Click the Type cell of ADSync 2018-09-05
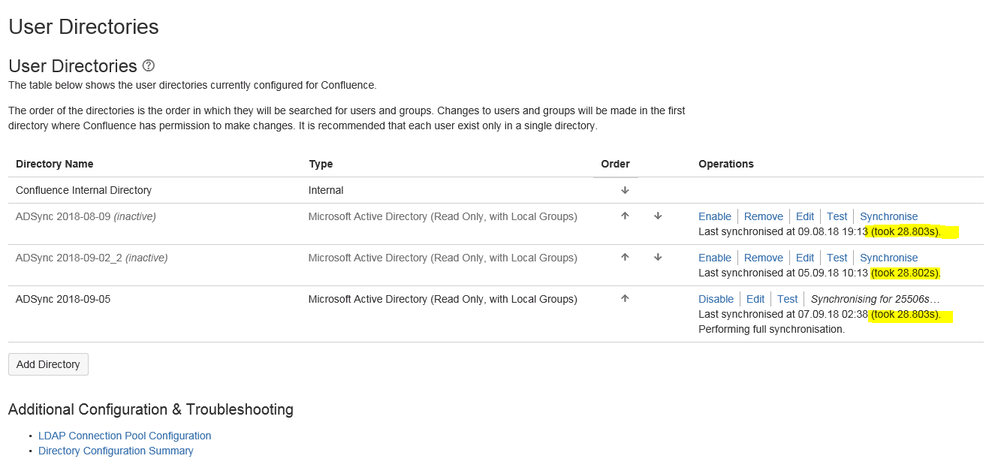Viewport: 998px width, 465px height. coord(443,299)
